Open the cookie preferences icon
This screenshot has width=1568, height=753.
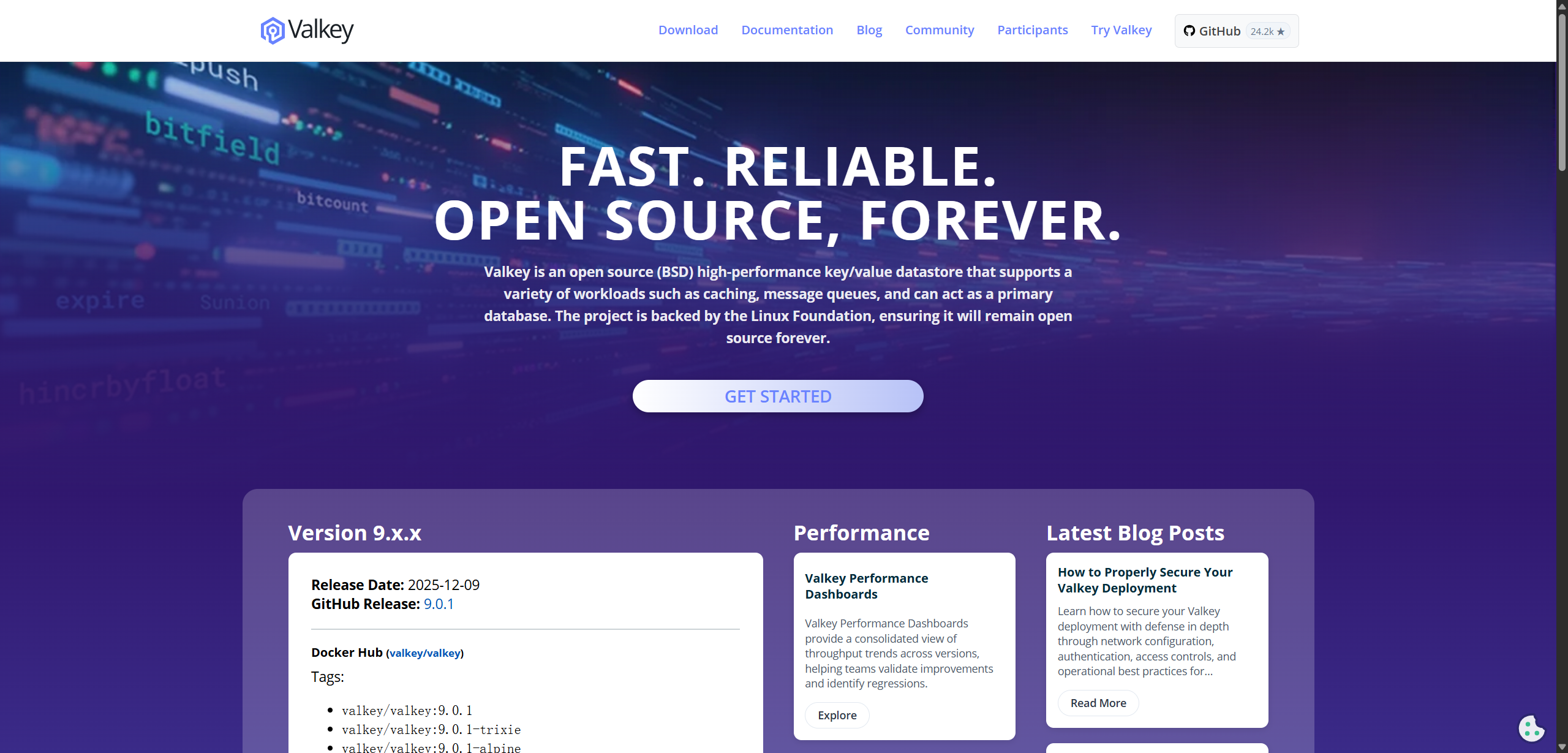1531,728
